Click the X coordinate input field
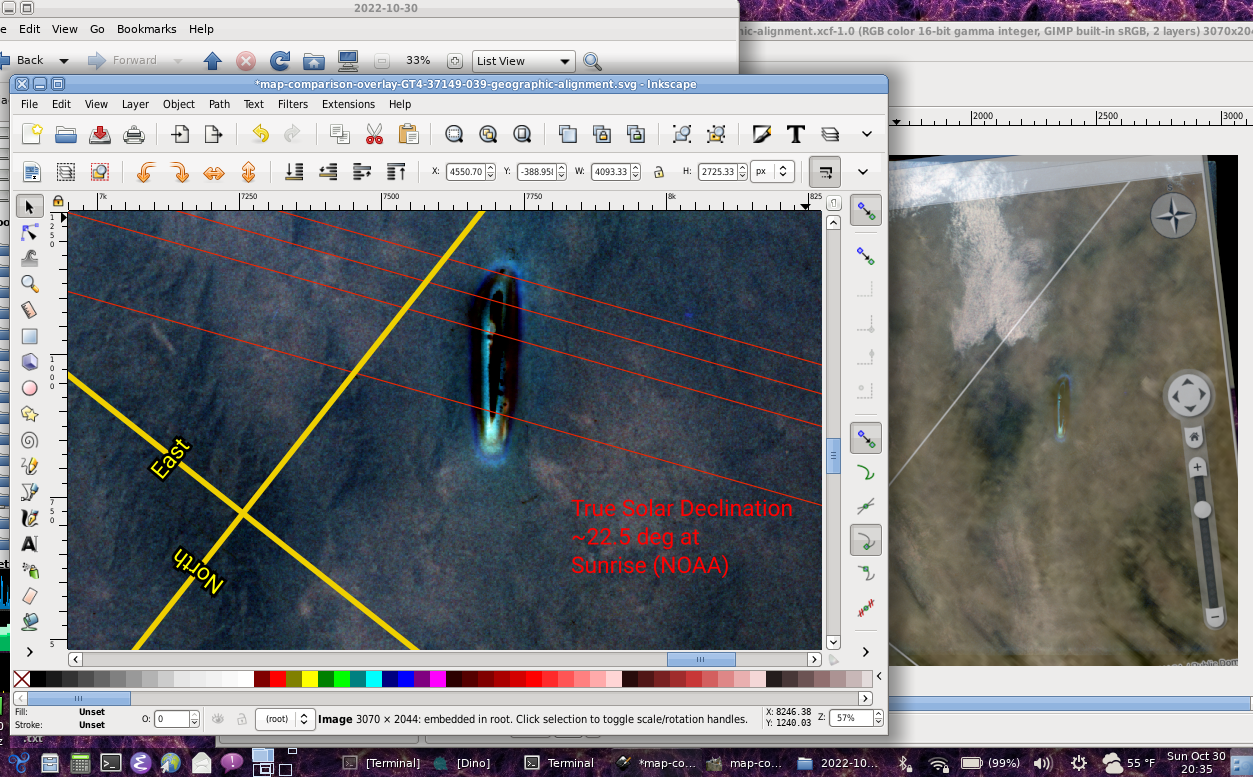 click(465, 172)
